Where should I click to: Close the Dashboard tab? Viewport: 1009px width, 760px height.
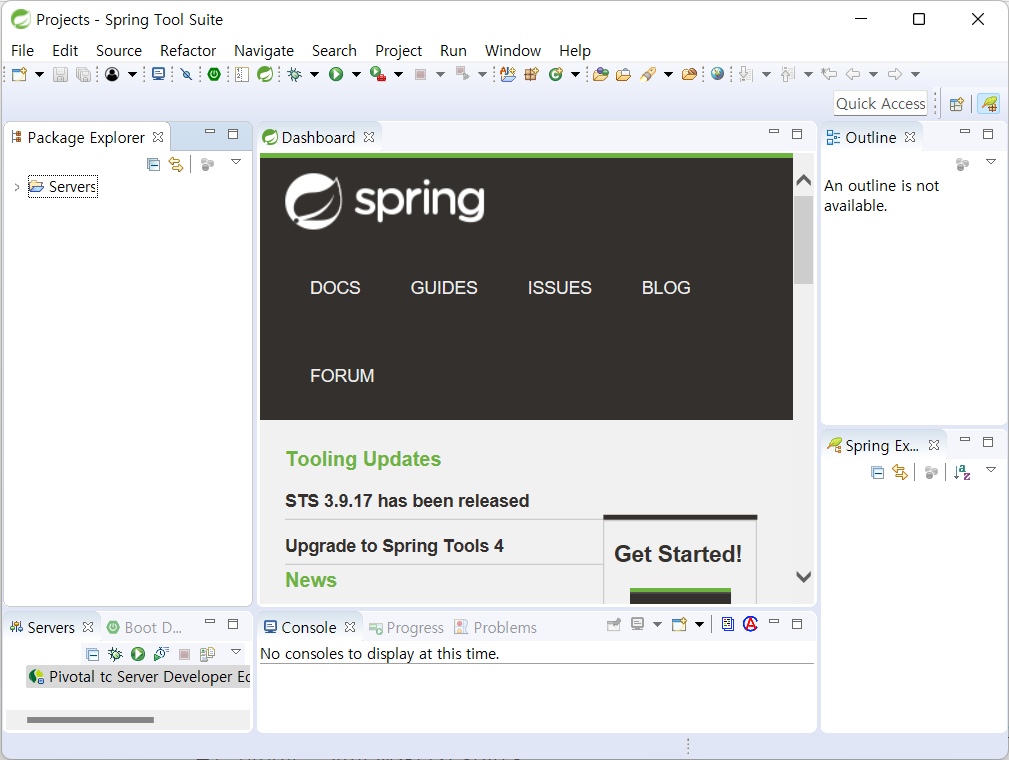tap(369, 137)
